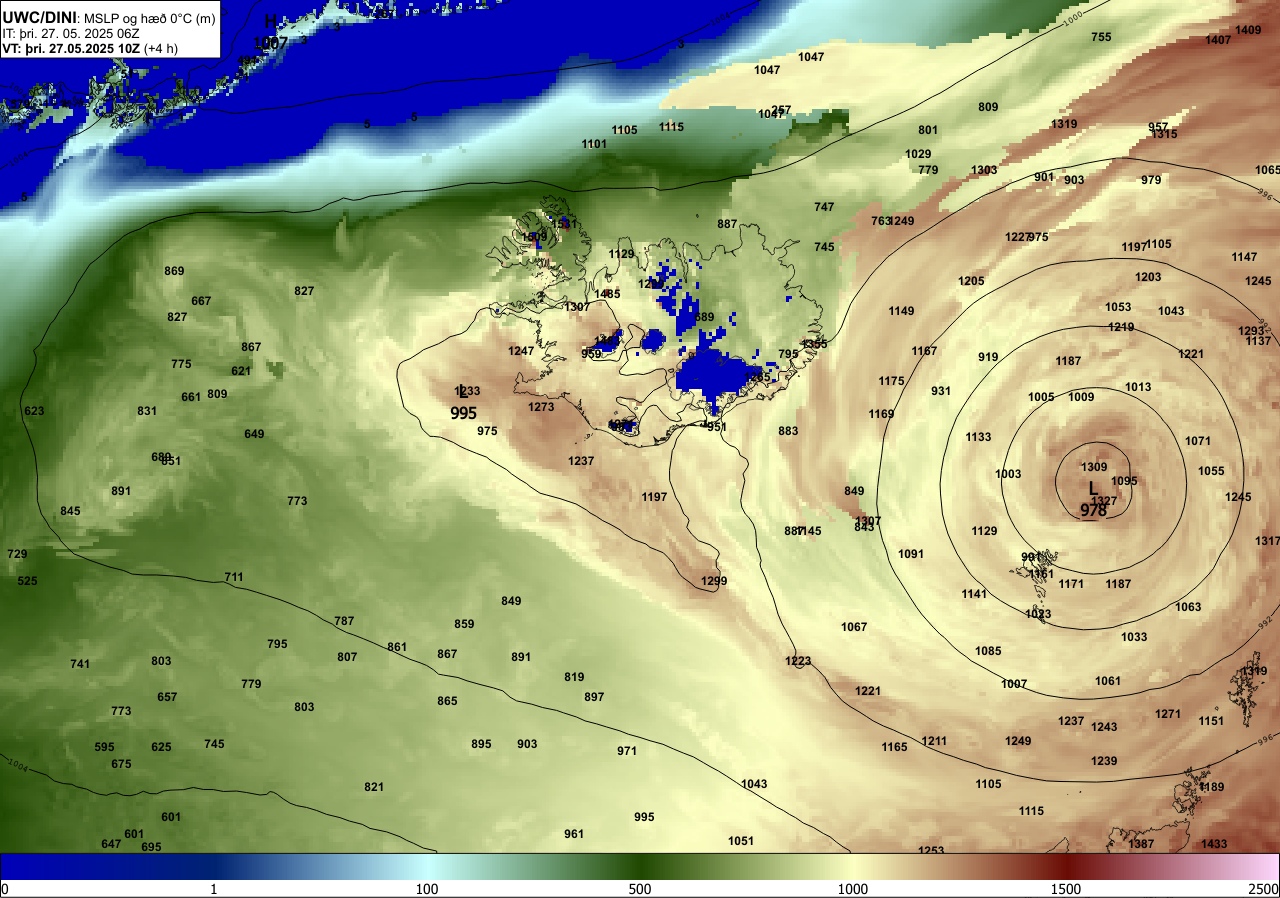1280x898 pixels.
Task: Click the height value 1175
Action: (x=891, y=381)
